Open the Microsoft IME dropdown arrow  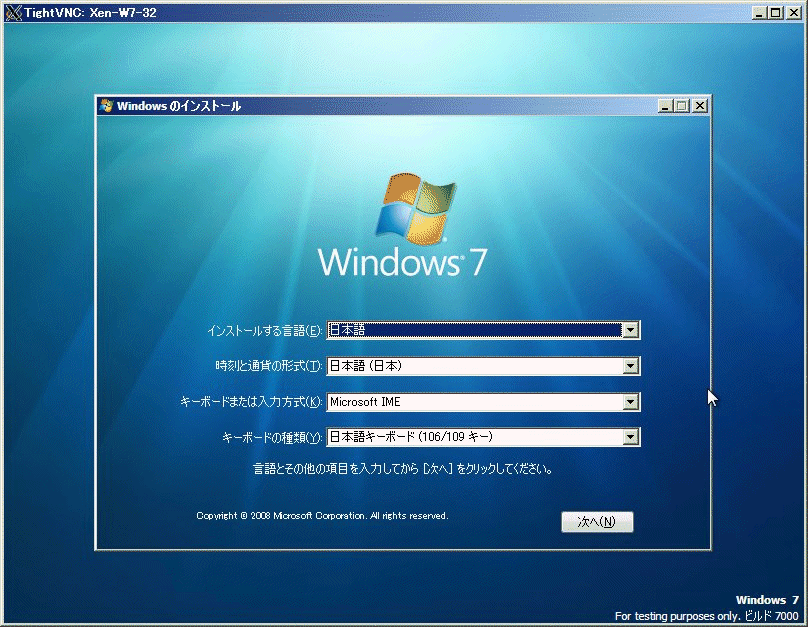pyautogui.click(x=630, y=402)
